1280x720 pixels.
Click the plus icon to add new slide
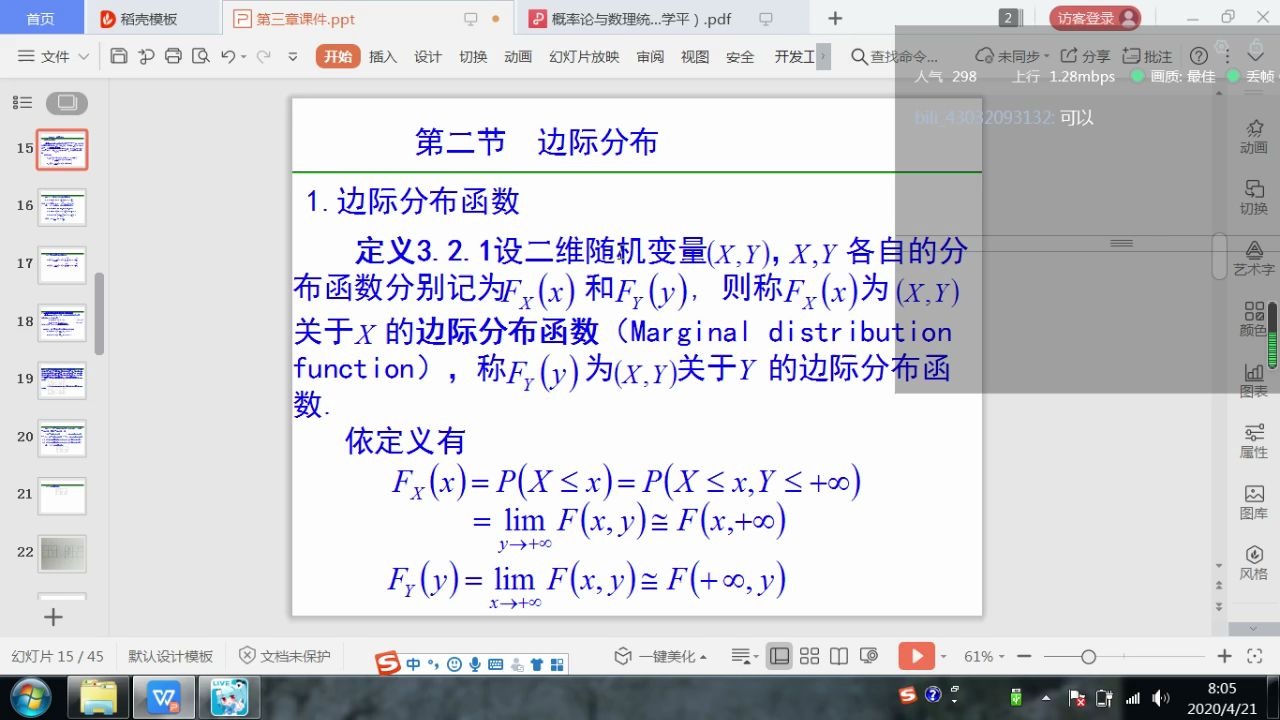(x=53, y=617)
